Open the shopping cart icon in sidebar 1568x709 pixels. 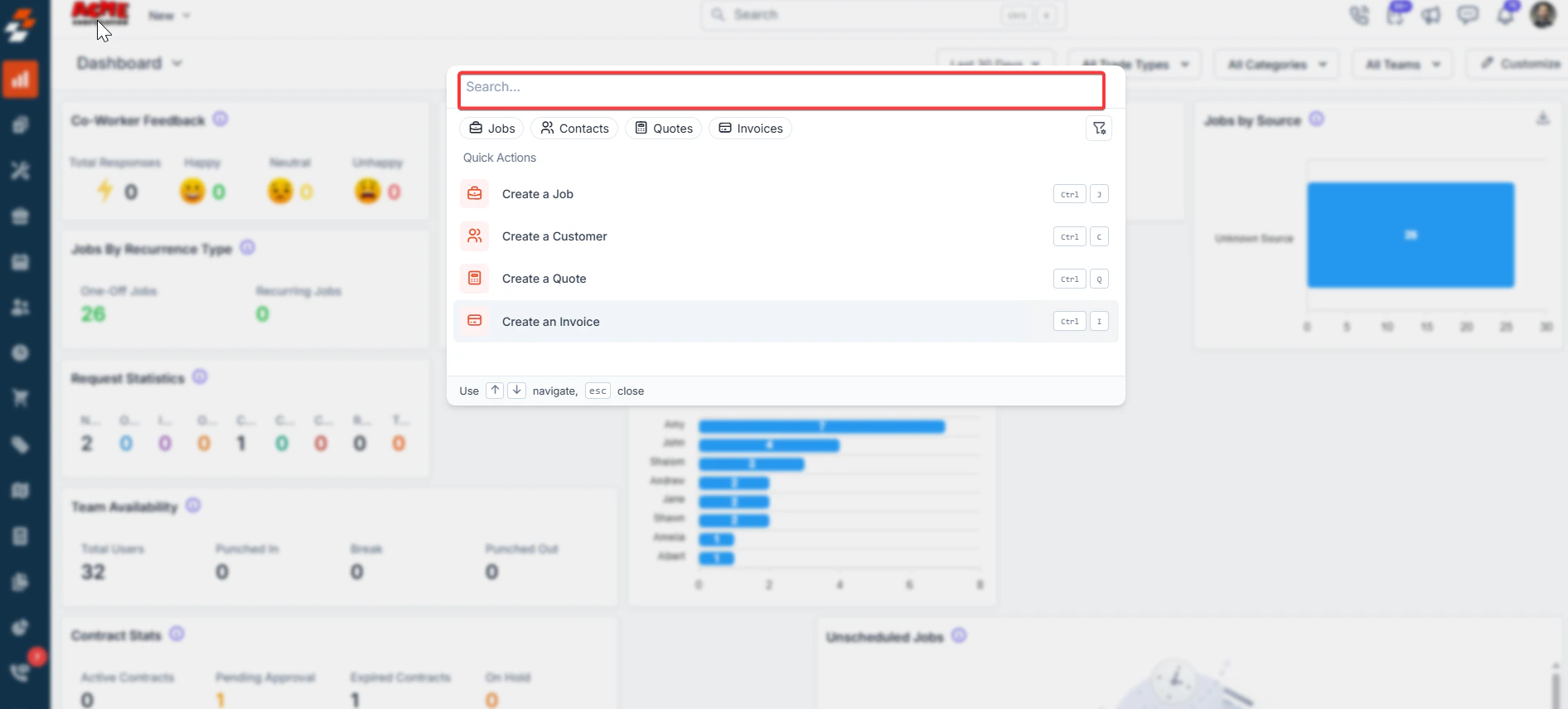pos(21,399)
